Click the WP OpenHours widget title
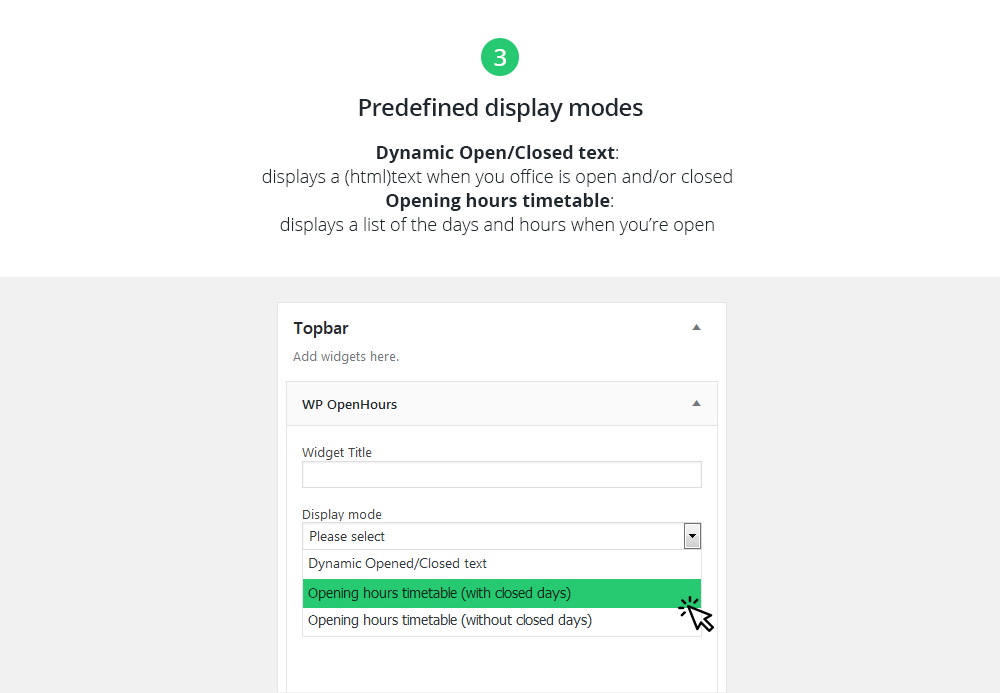 tap(349, 404)
